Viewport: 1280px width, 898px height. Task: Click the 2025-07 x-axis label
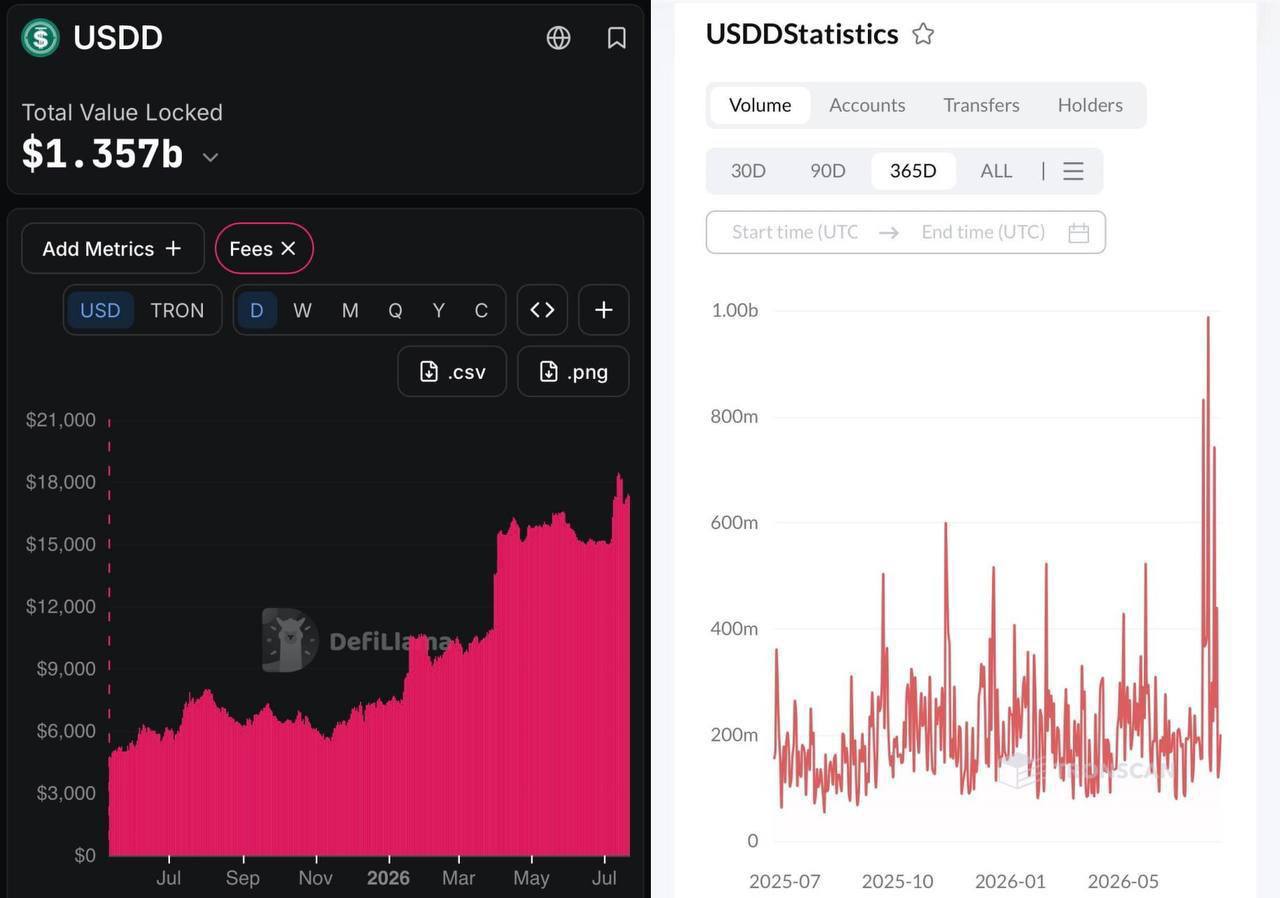tap(785, 881)
